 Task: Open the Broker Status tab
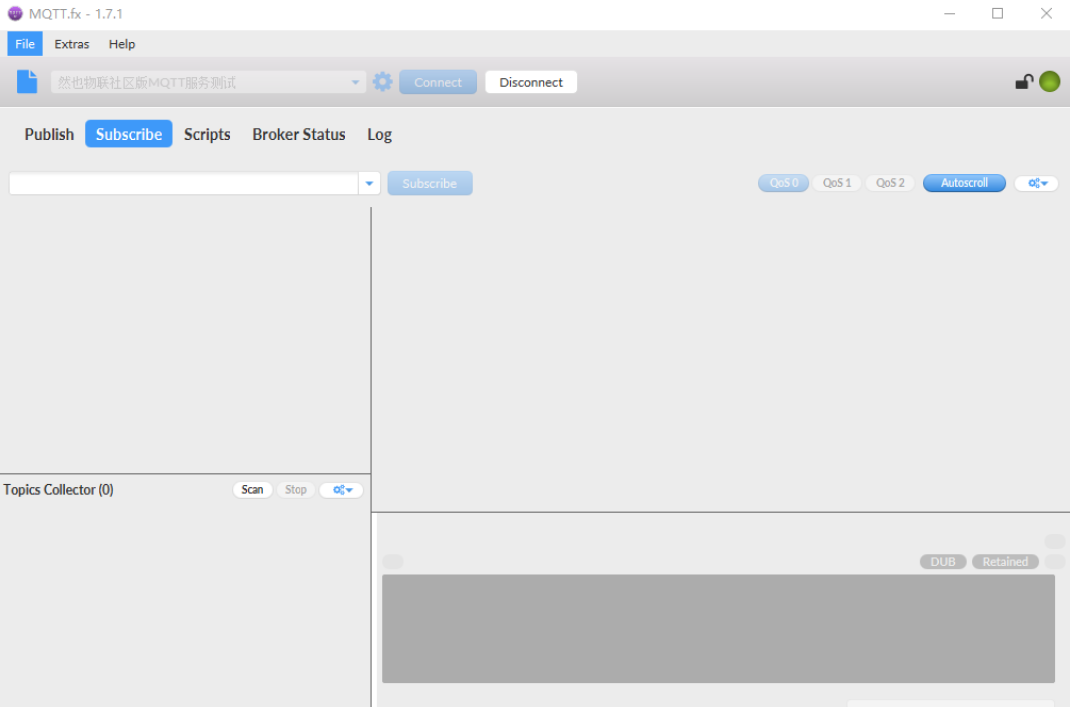[299, 134]
